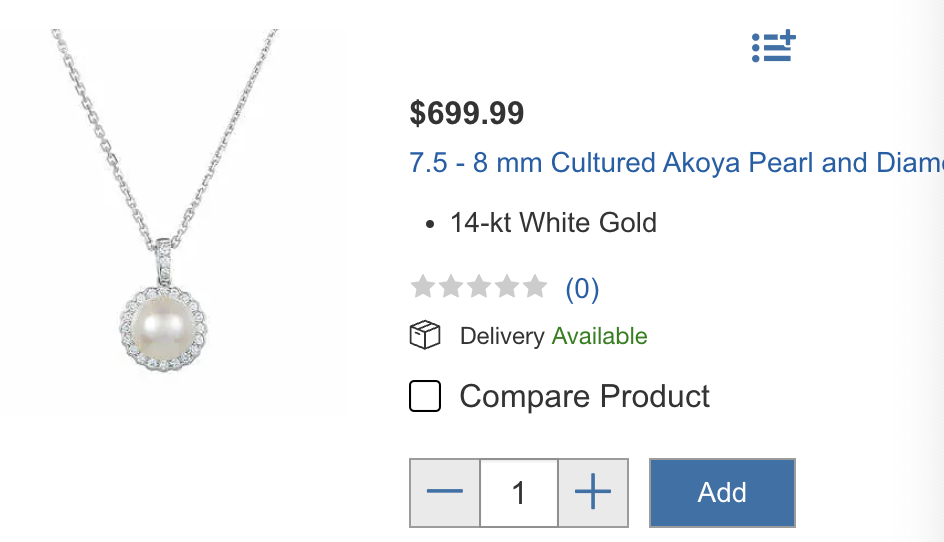Click the delivery box icon
This screenshot has height=542, width=944.
pos(425,336)
